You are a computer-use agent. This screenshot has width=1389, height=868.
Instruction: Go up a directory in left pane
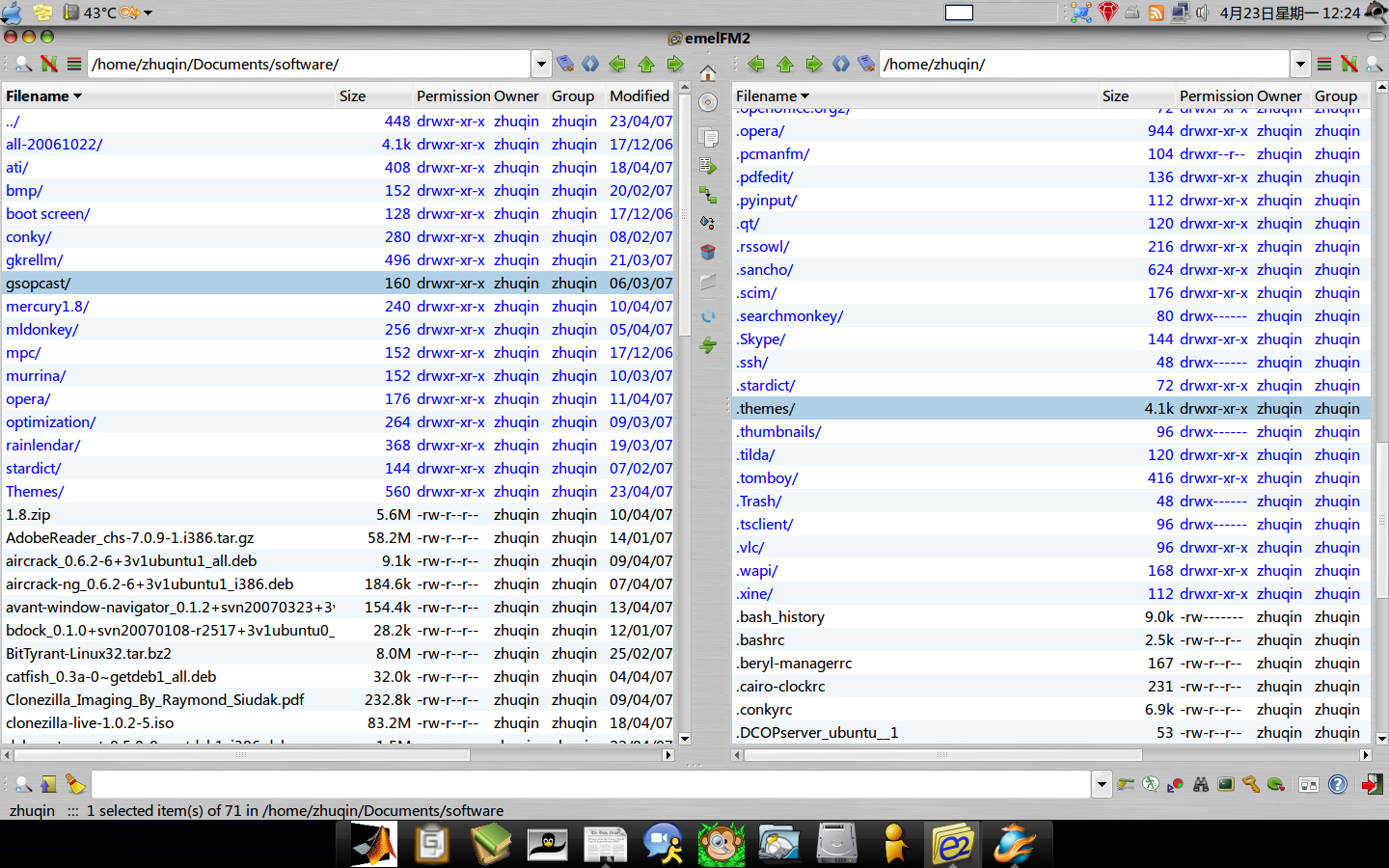click(646, 64)
